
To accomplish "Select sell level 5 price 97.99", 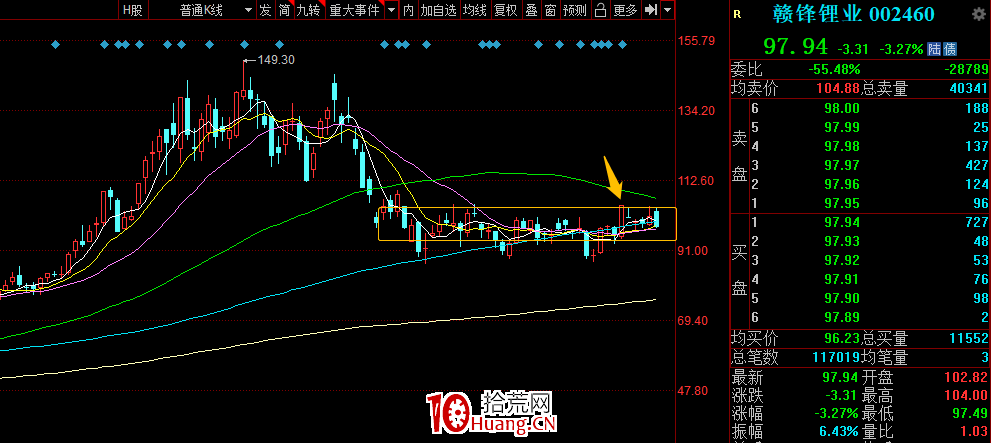I will click(x=842, y=127).
